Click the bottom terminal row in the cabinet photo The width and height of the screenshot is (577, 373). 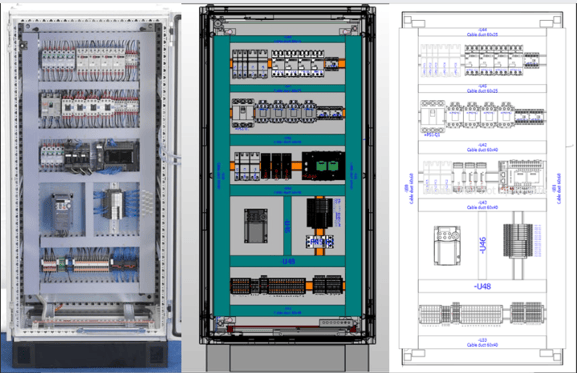(x=90, y=265)
